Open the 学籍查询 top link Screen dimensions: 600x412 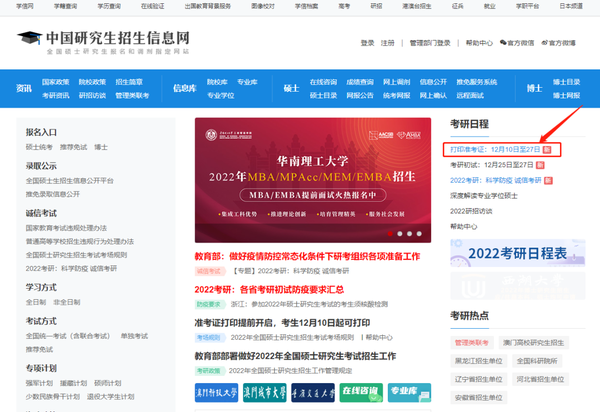click(65, 6)
